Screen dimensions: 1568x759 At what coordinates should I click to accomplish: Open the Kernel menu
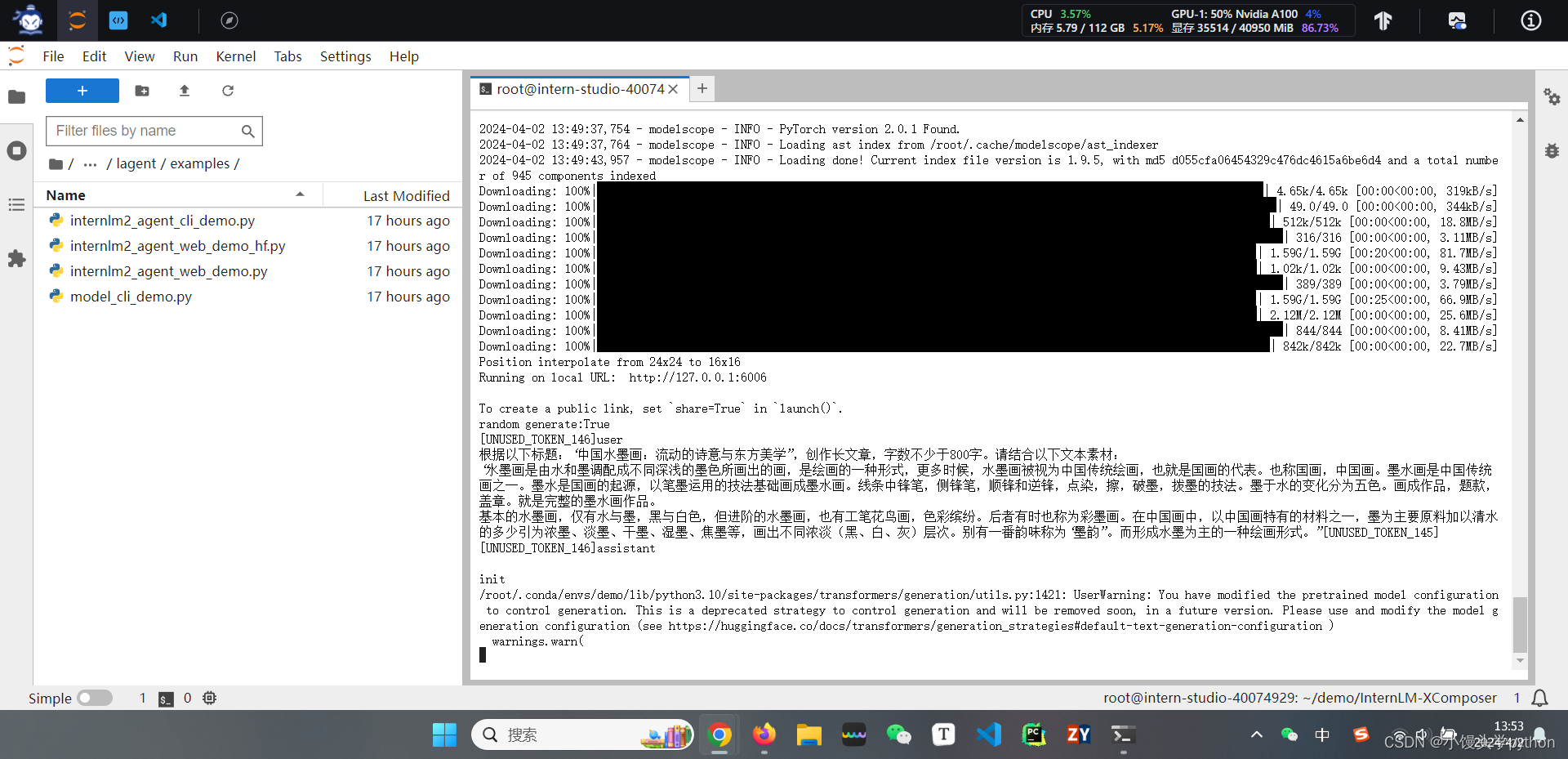[x=236, y=56]
